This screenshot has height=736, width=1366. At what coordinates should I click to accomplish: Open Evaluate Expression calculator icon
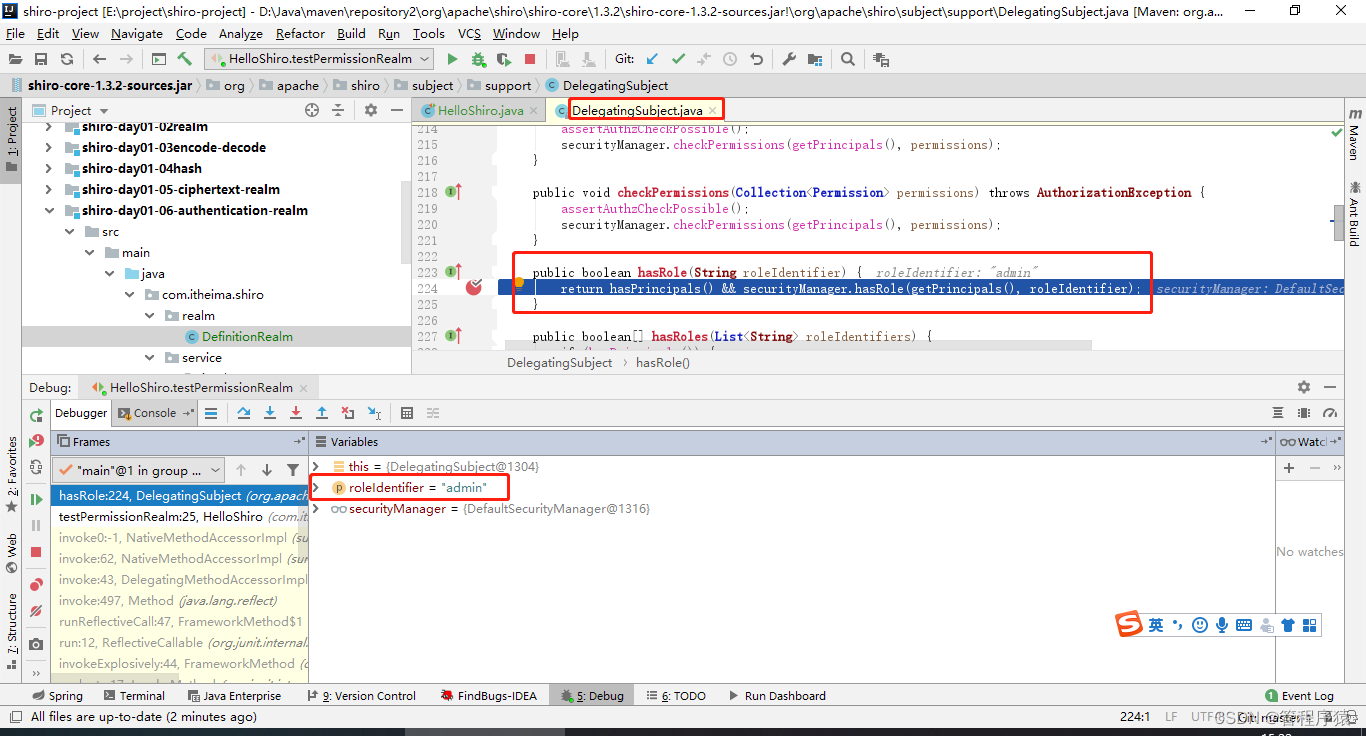coord(407,413)
